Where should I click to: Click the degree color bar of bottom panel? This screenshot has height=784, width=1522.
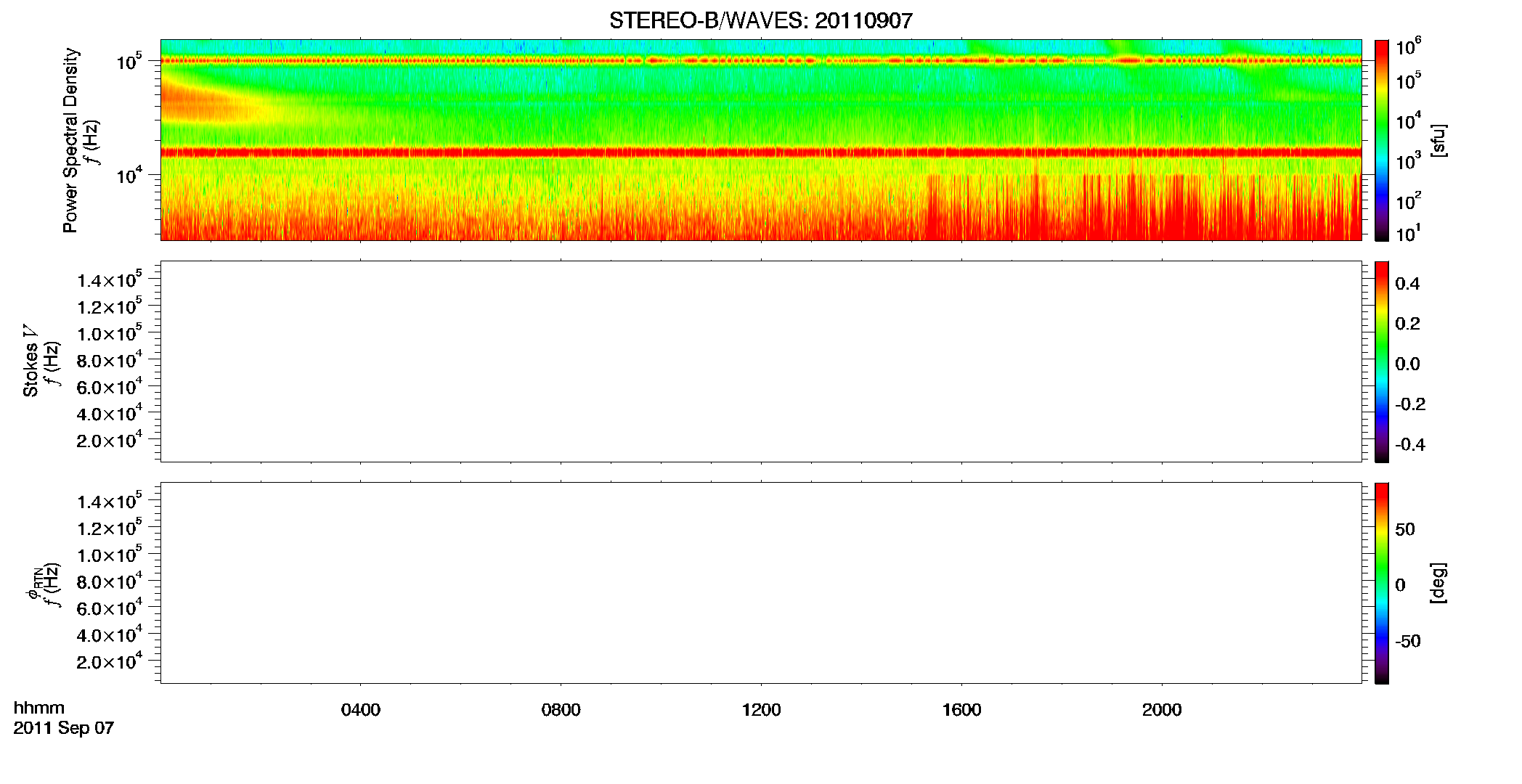coord(1381,583)
